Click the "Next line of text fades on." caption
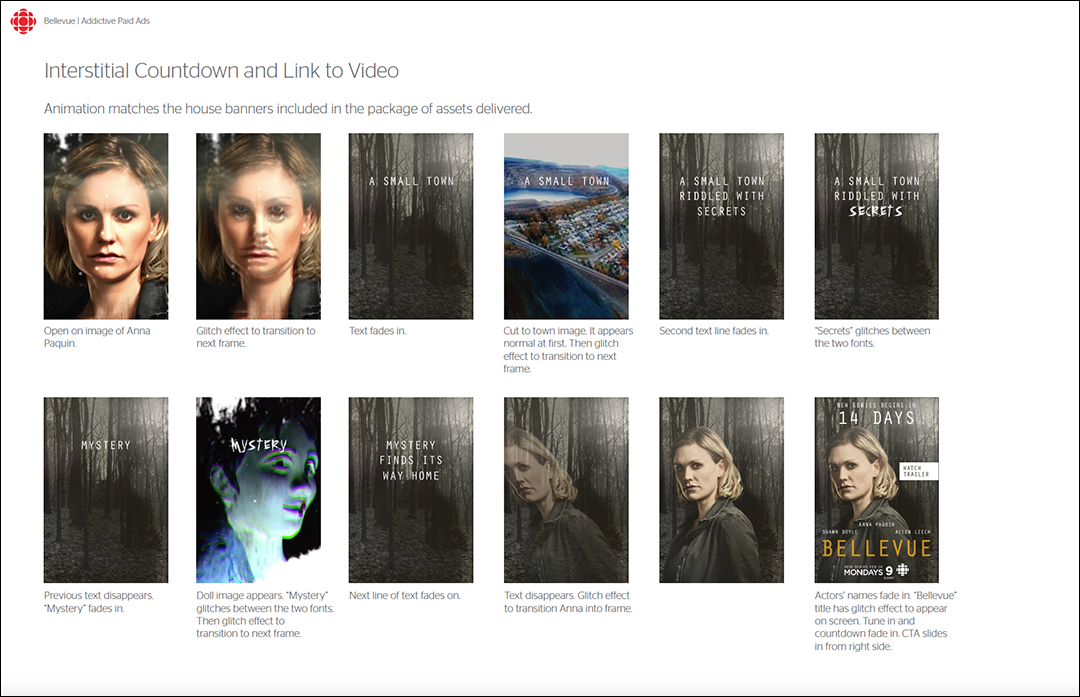 point(405,595)
